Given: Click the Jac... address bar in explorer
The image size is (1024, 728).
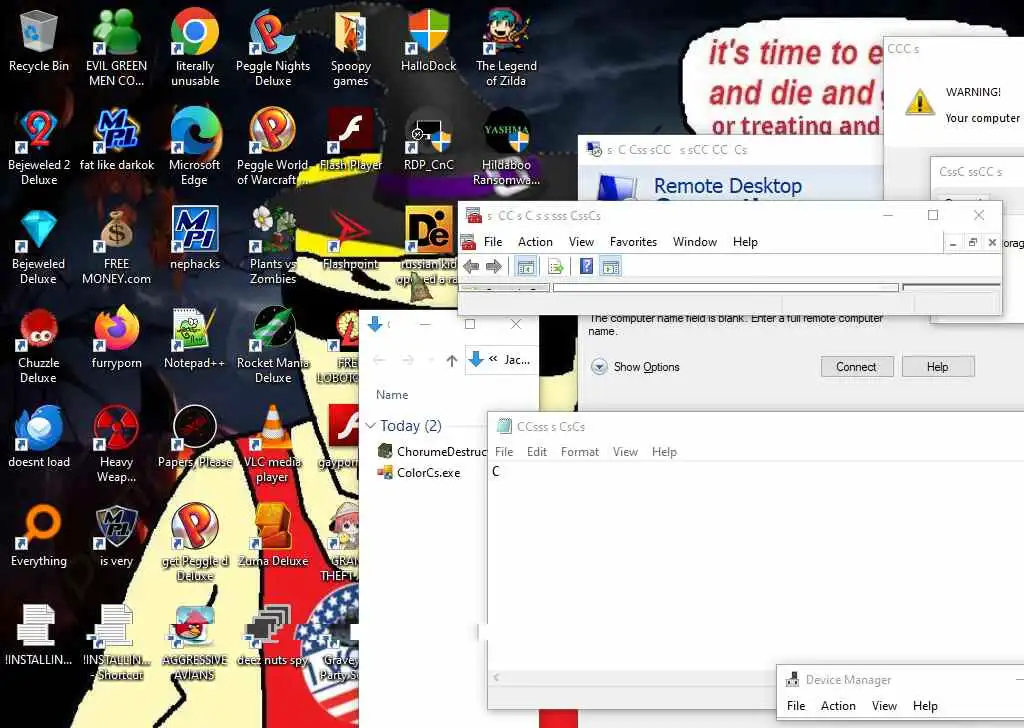Looking at the screenshot, I should [x=502, y=360].
